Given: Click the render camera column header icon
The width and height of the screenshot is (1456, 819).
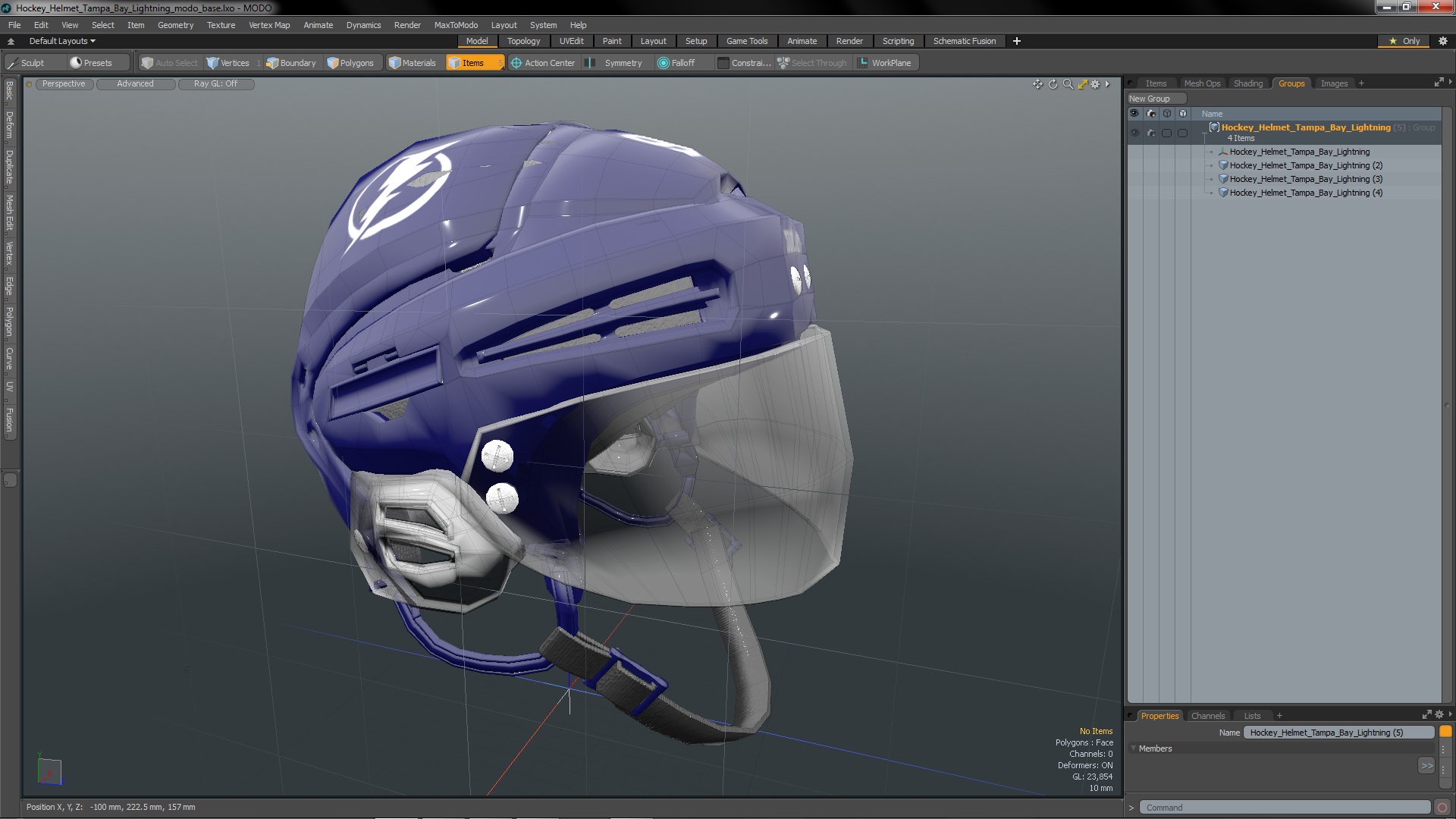Looking at the screenshot, I should pos(1150,114).
